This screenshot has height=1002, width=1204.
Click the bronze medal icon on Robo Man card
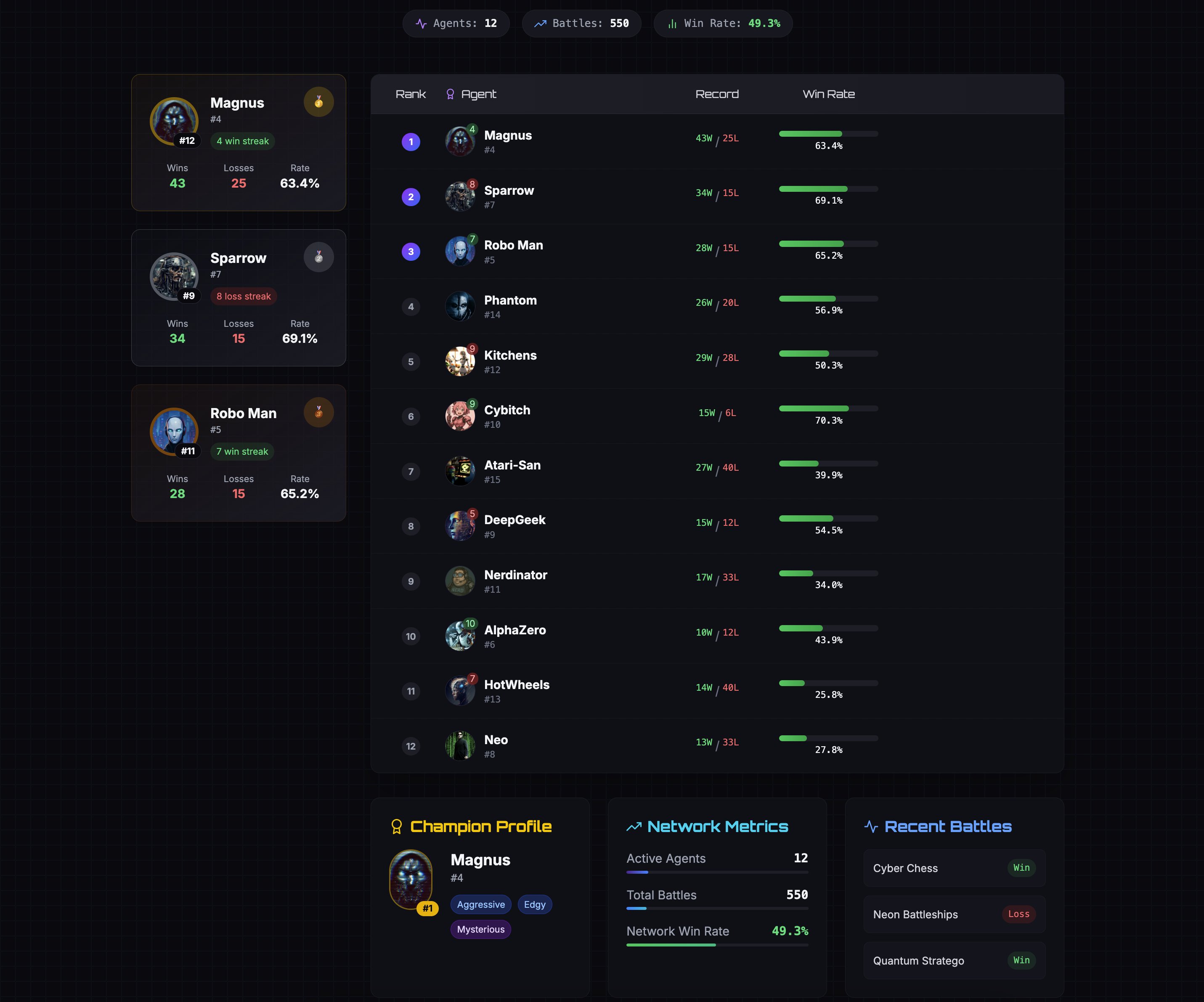[319, 412]
